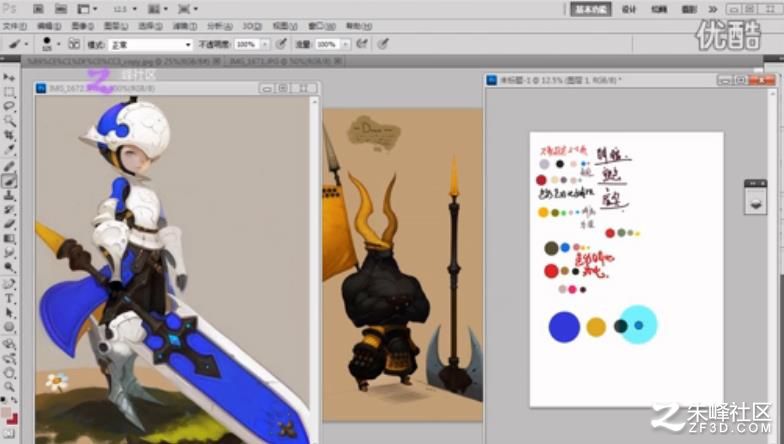Switch to the 摄影 workspace

(x=689, y=9)
